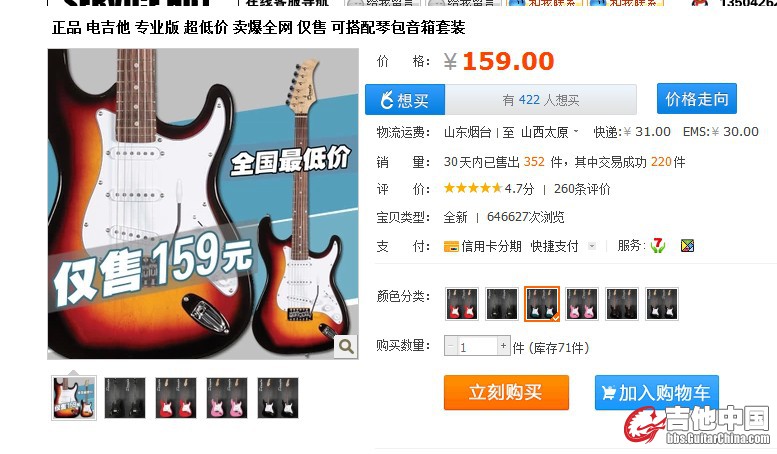Click the 立刻购买 buy now button
The width and height of the screenshot is (777, 454).
(506, 392)
